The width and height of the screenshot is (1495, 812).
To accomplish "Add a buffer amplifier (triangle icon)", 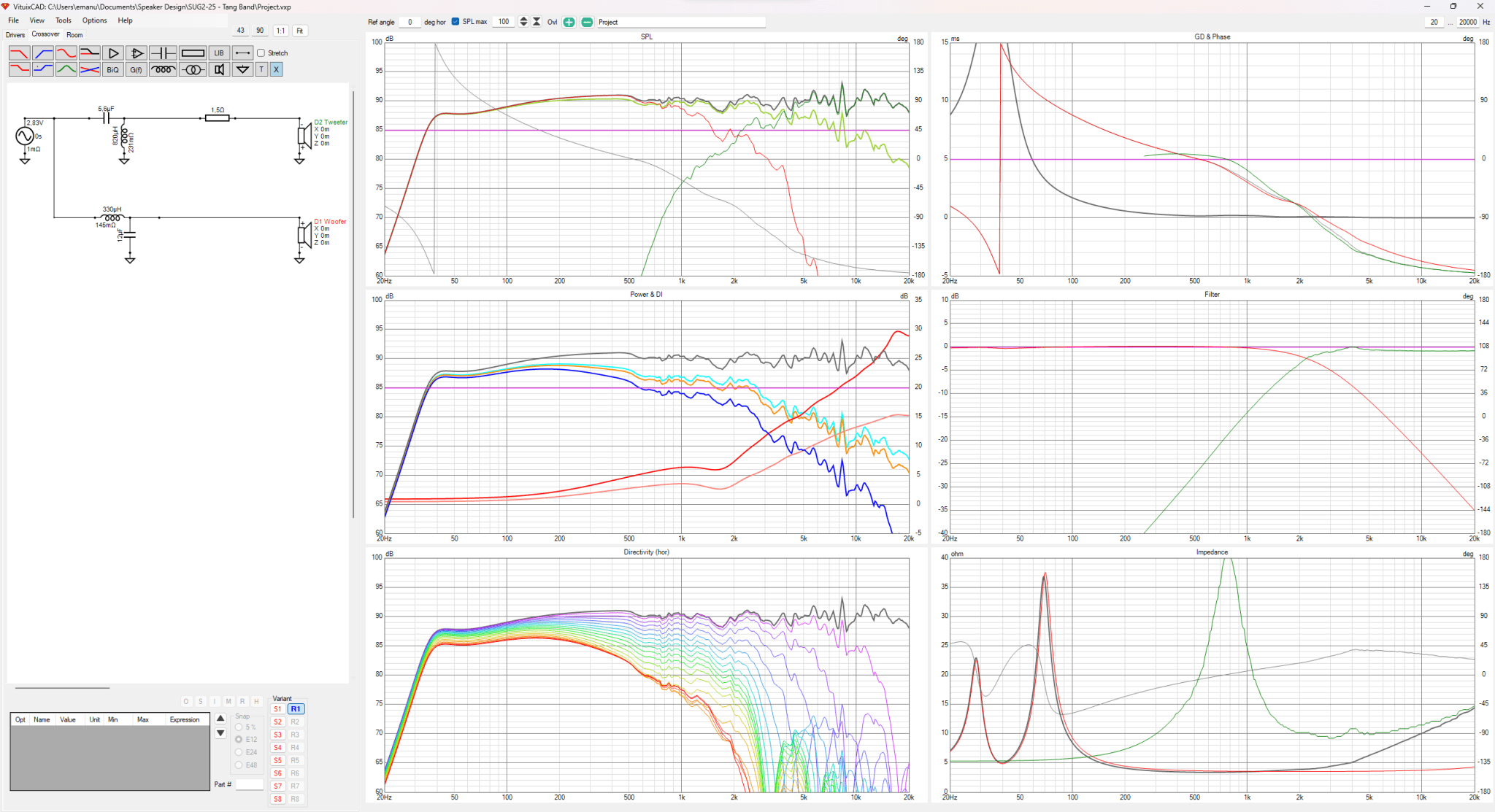I will 113,53.
